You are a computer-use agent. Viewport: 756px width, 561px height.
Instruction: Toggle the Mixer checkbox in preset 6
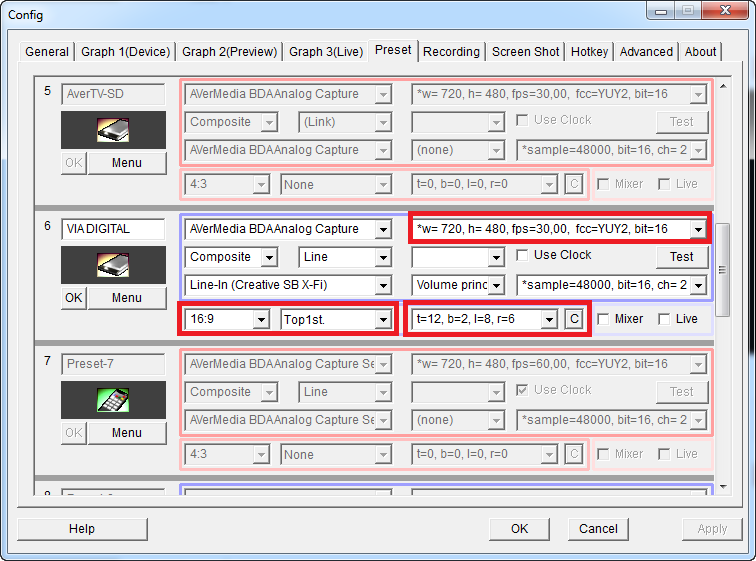coord(603,319)
